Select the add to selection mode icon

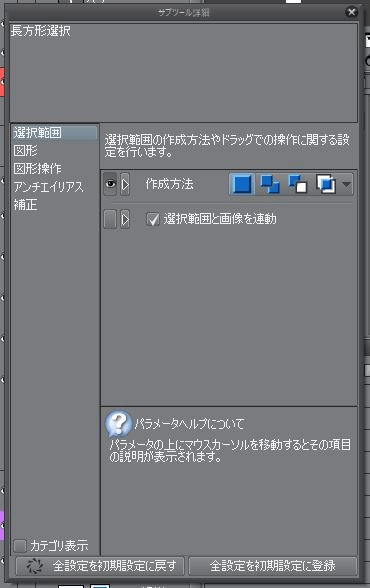[270, 184]
